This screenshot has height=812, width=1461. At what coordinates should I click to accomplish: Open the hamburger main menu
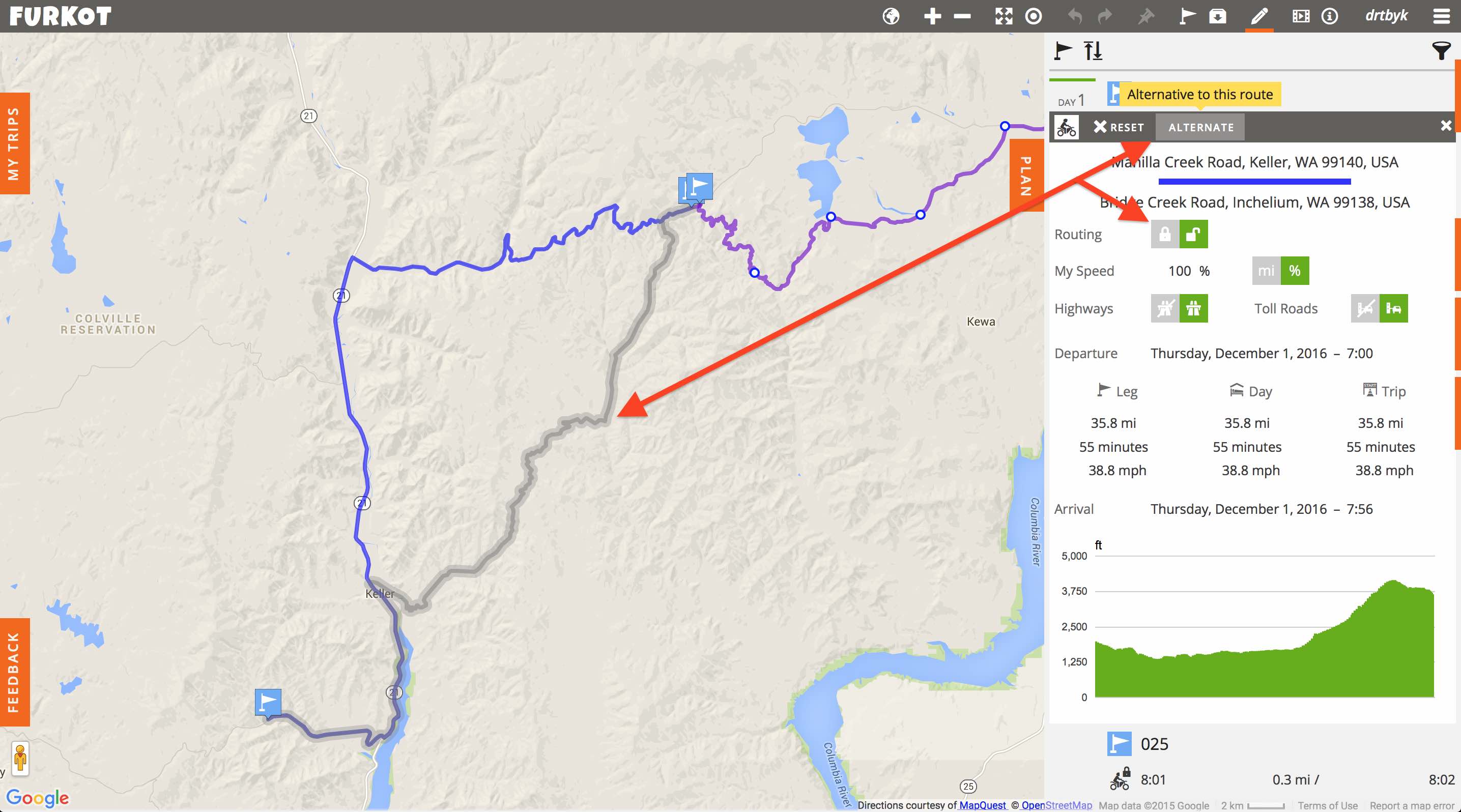pos(1441,16)
